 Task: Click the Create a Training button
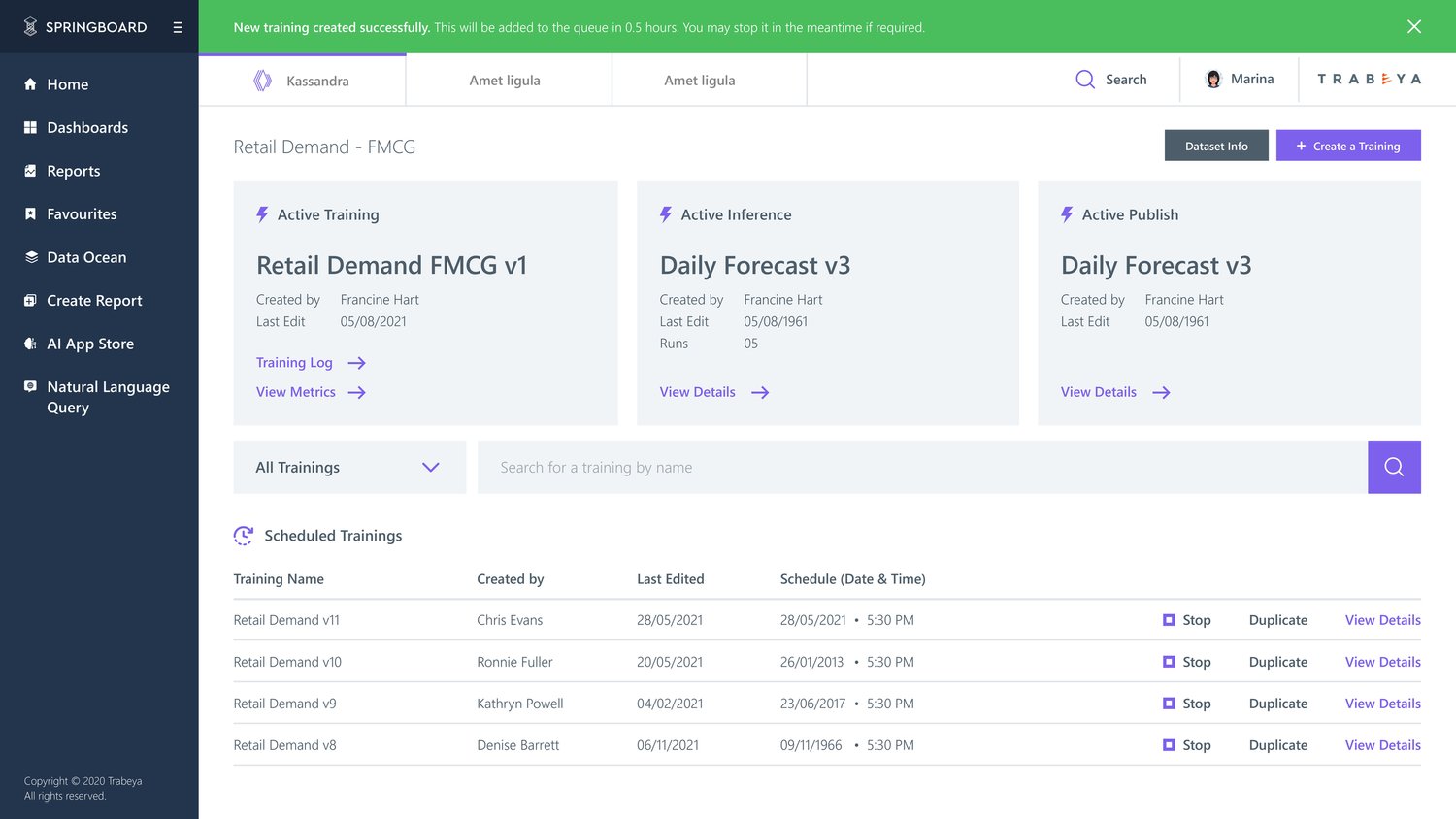click(x=1348, y=146)
